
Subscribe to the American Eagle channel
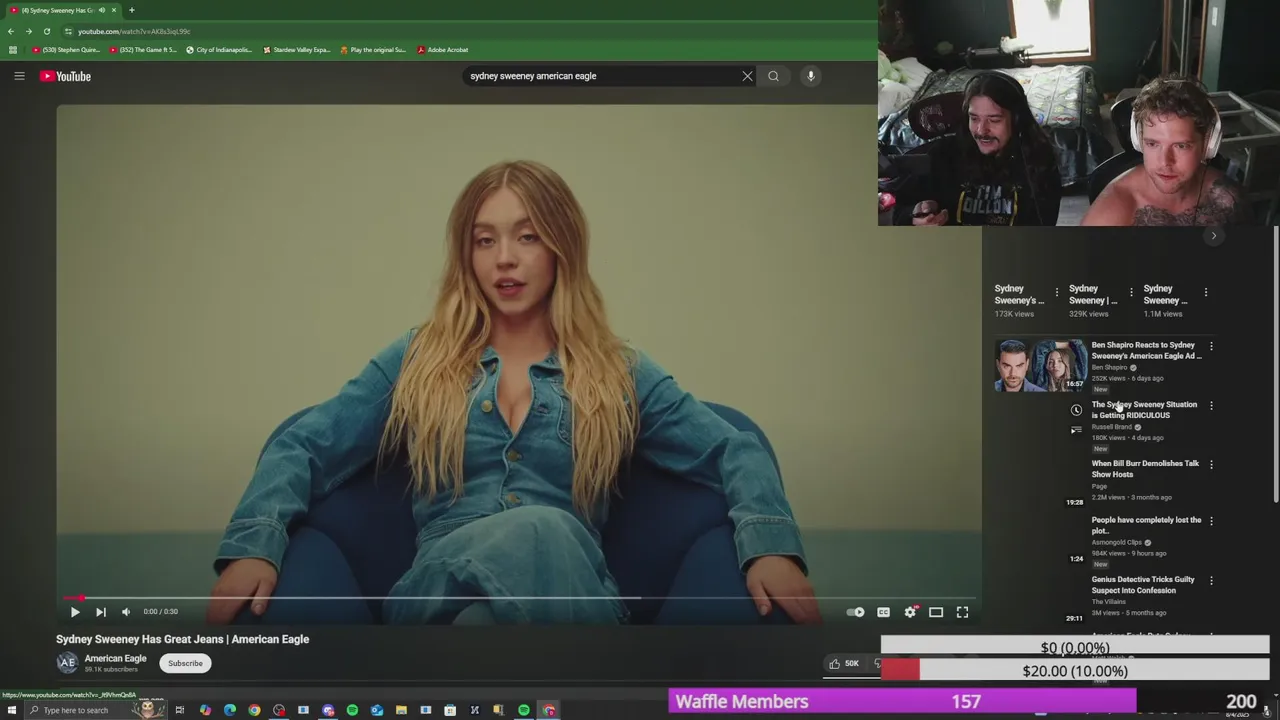185,663
